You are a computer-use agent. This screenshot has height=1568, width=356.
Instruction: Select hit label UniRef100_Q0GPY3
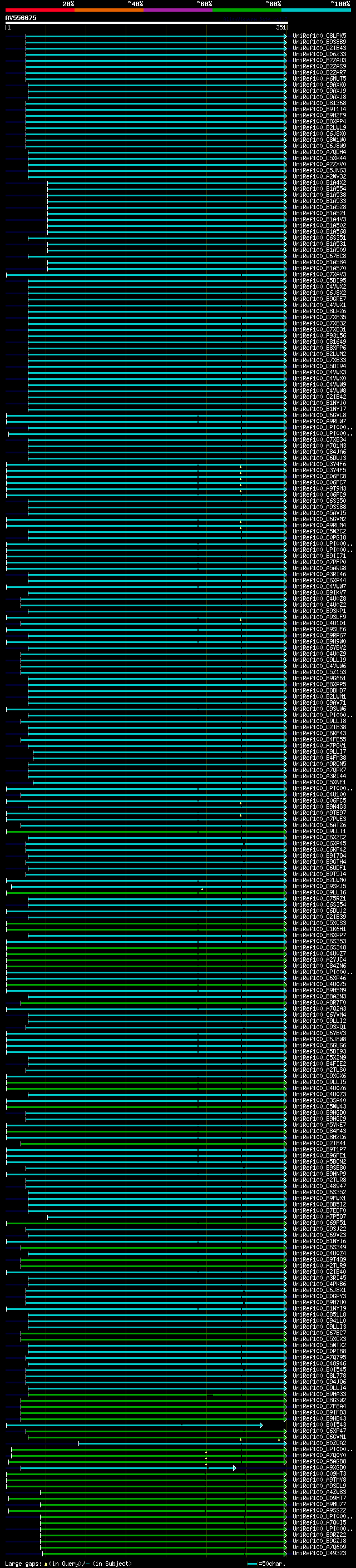click(x=319, y=1296)
